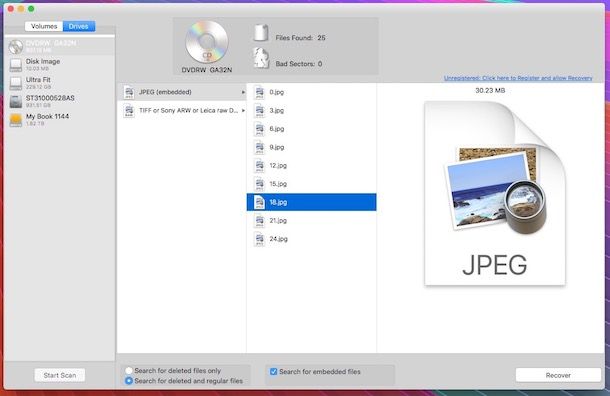This screenshot has width=610, height=396.
Task: Click the Files Found document icon
Action: pyautogui.click(x=261, y=33)
